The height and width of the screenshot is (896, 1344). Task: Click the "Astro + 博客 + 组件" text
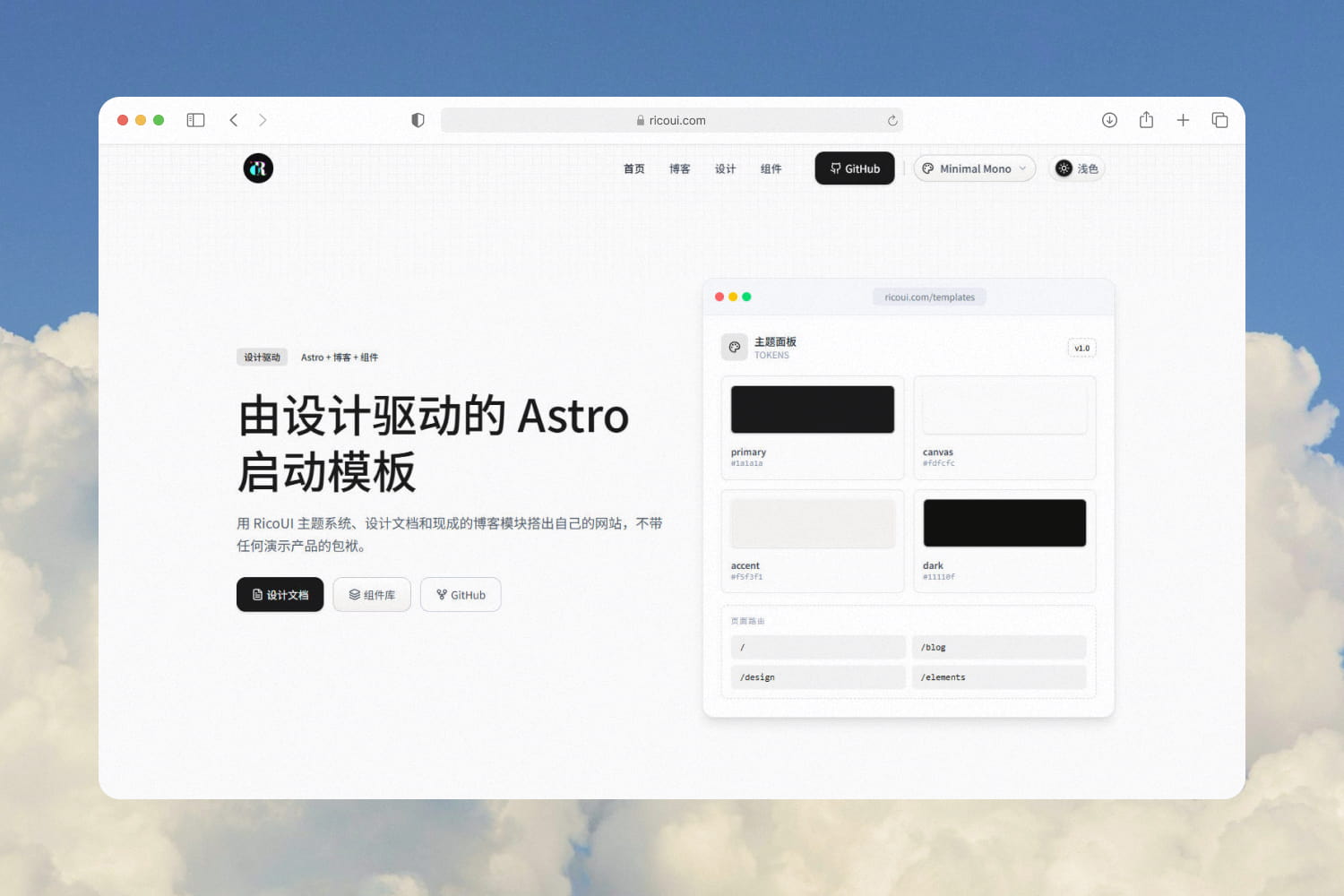(x=340, y=358)
